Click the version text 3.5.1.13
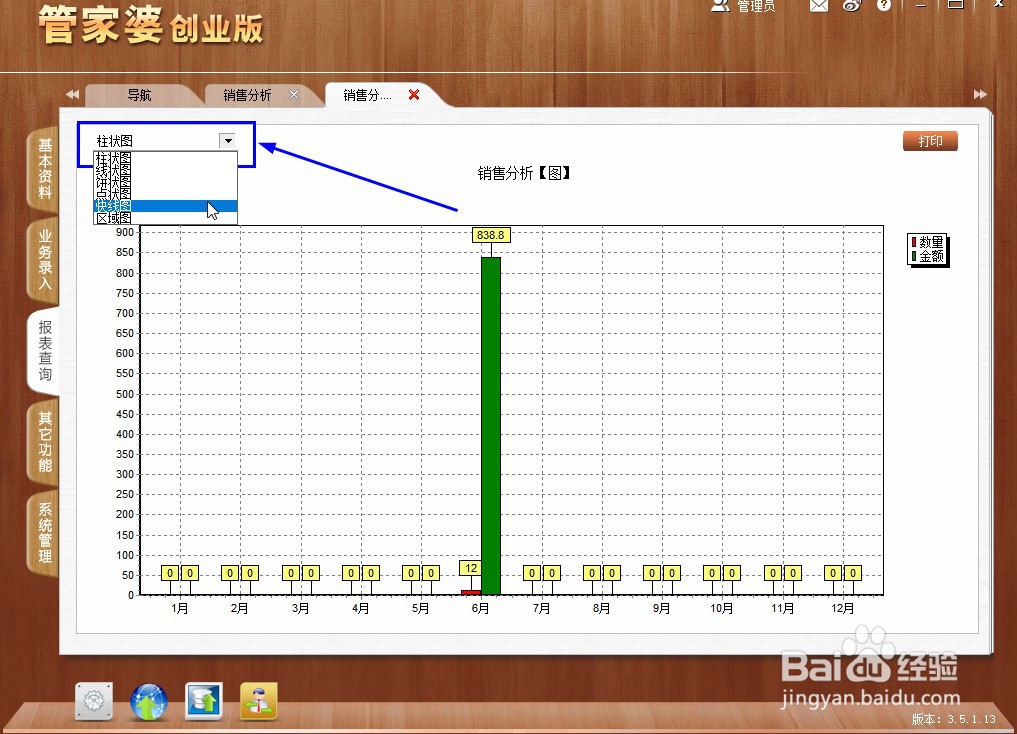The height and width of the screenshot is (734, 1017). [971, 719]
